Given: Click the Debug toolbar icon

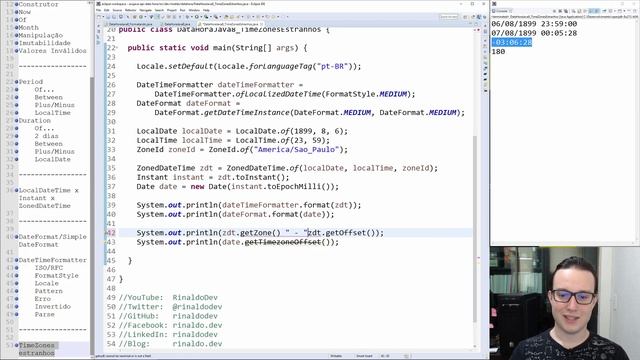Looking at the screenshot, I should (x=187, y=17).
